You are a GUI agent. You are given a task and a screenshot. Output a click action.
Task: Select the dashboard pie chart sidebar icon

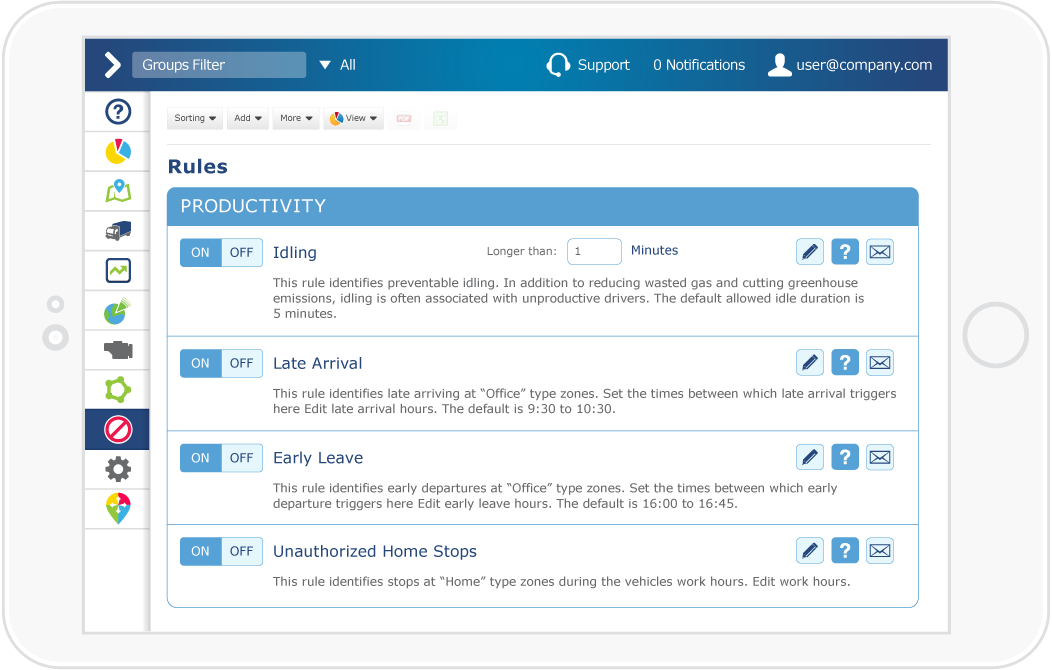pos(118,151)
